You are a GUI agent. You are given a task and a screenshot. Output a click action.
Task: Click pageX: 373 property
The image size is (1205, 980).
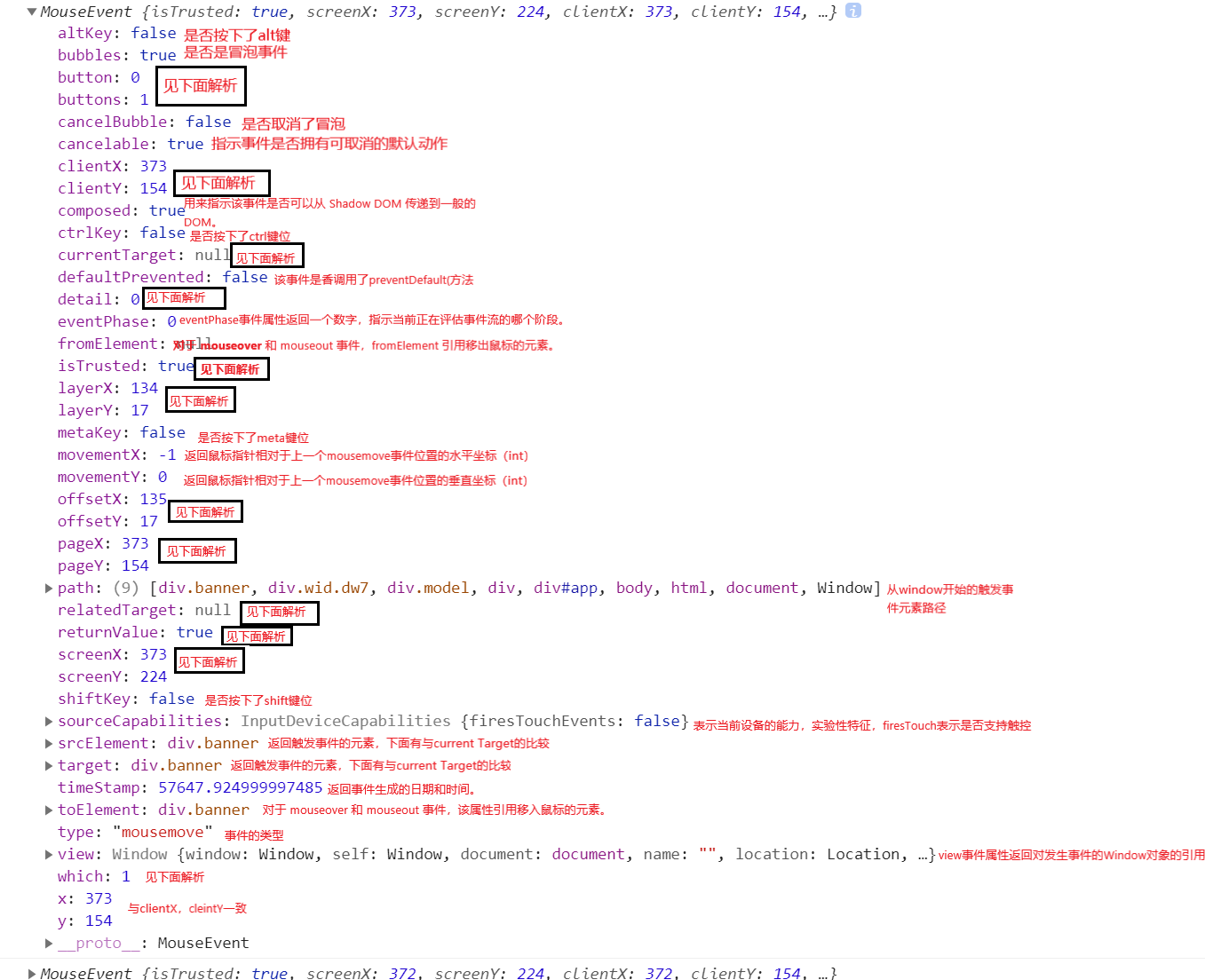click(x=103, y=543)
